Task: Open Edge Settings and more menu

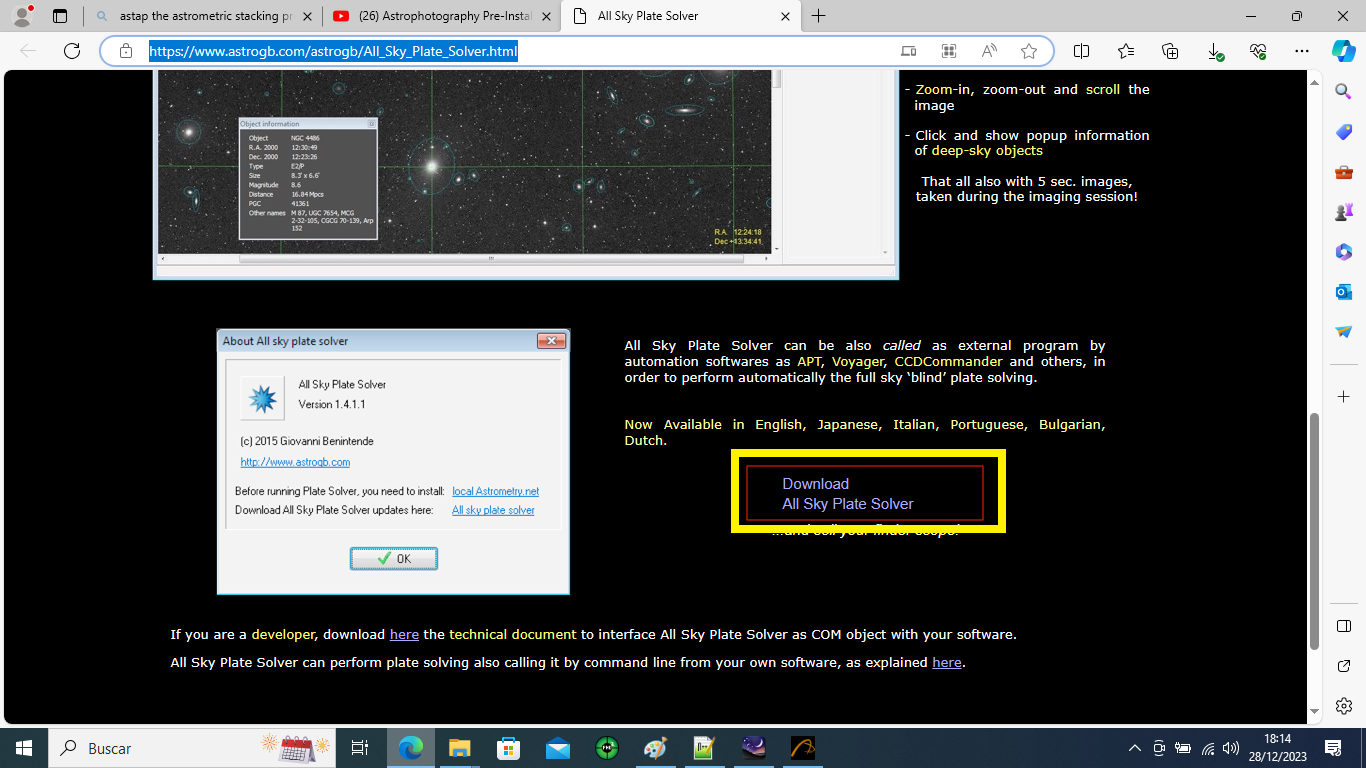Action: [1301, 51]
